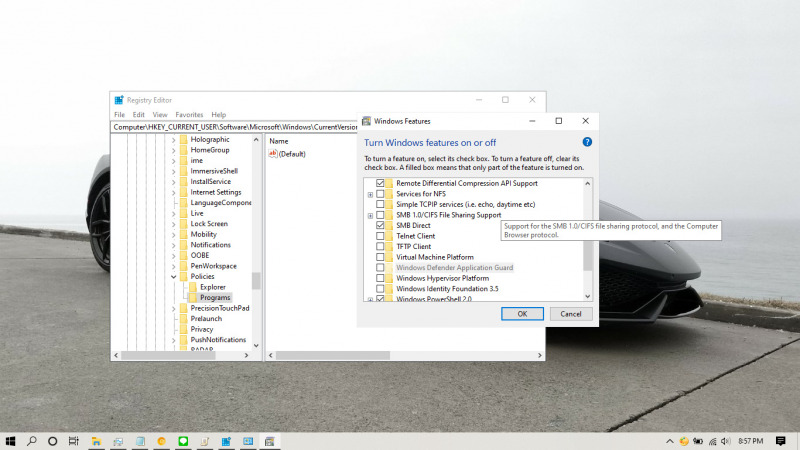Click Windows Features title bar icon
The width and height of the screenshot is (800, 450).
366,121
